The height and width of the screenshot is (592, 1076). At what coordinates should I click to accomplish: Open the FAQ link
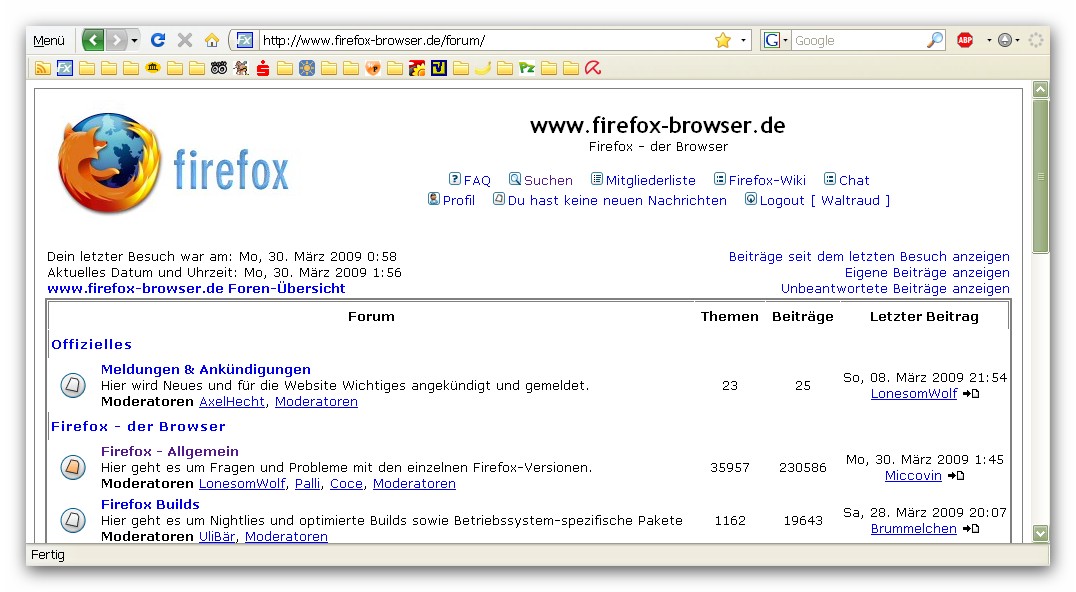click(469, 180)
